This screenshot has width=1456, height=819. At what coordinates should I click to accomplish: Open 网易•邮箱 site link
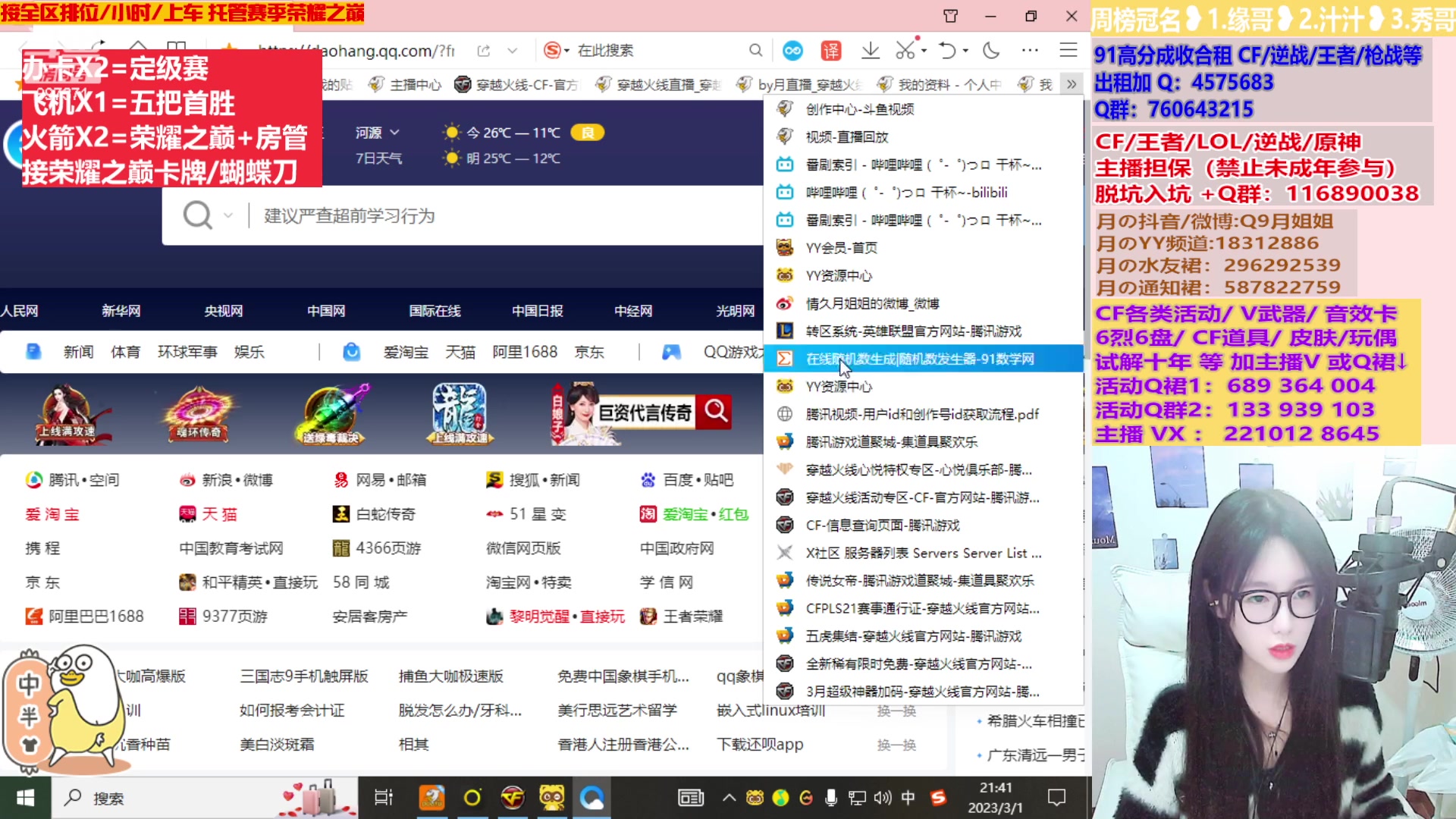coord(380,480)
